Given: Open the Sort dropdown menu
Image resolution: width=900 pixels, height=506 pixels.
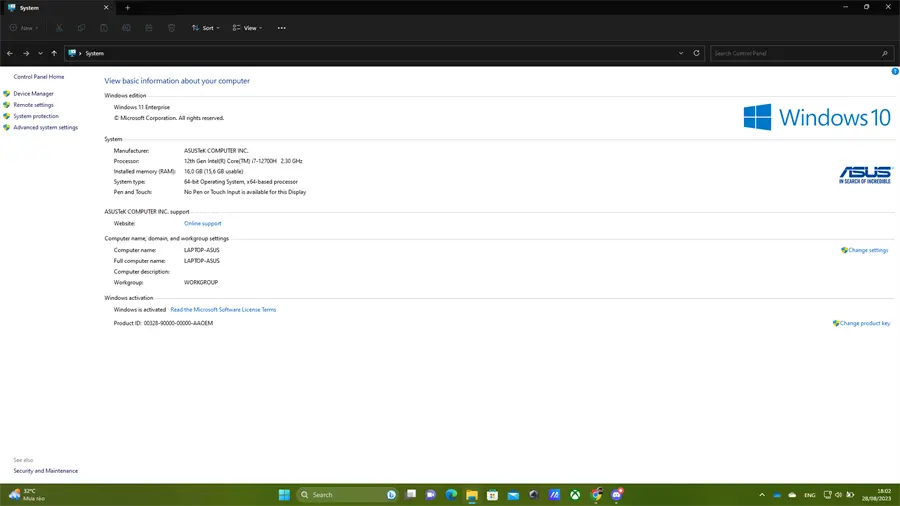Looking at the screenshot, I should click(x=205, y=28).
